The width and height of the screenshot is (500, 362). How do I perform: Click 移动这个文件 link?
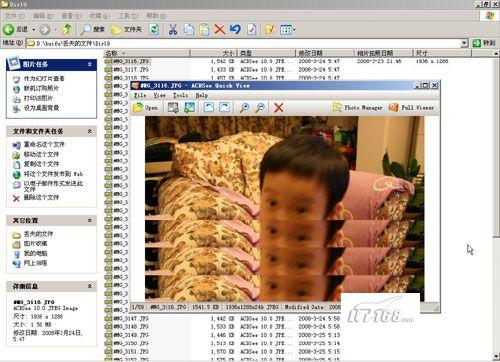pos(41,154)
